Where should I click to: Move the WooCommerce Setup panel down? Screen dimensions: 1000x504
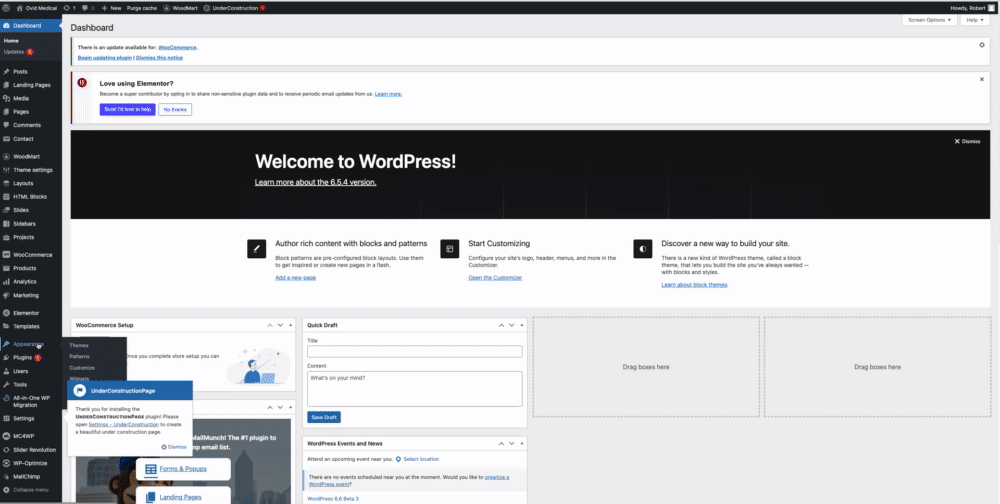(280, 325)
